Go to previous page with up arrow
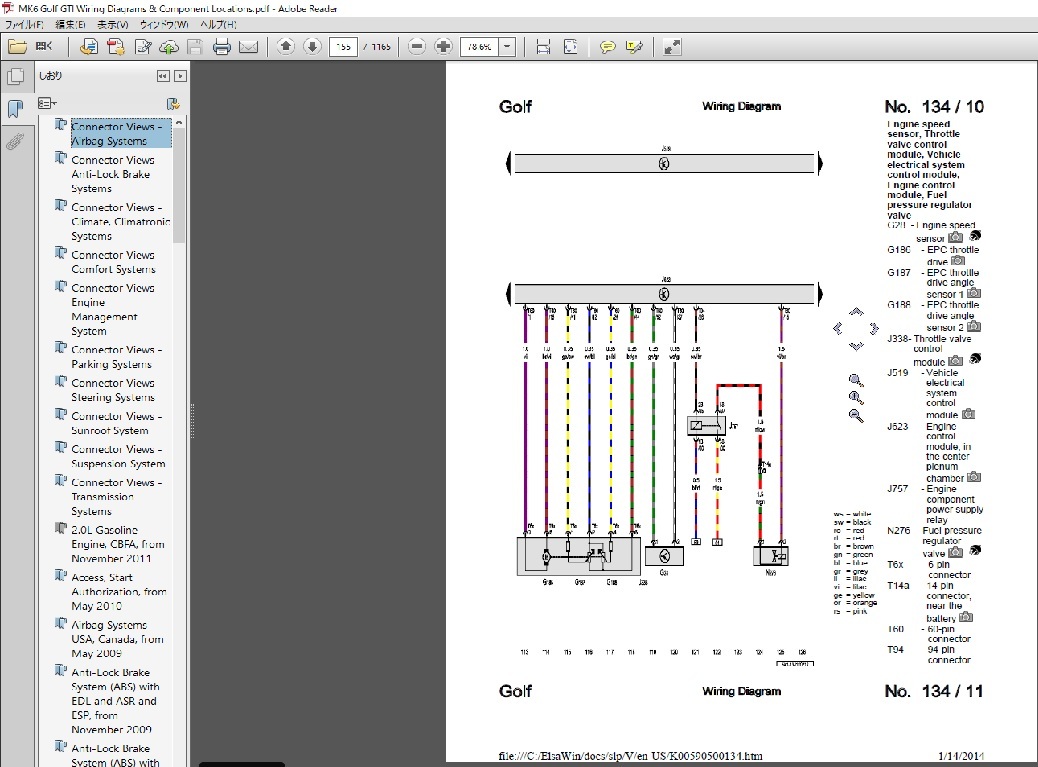This screenshot has width=1038, height=767. [285, 46]
